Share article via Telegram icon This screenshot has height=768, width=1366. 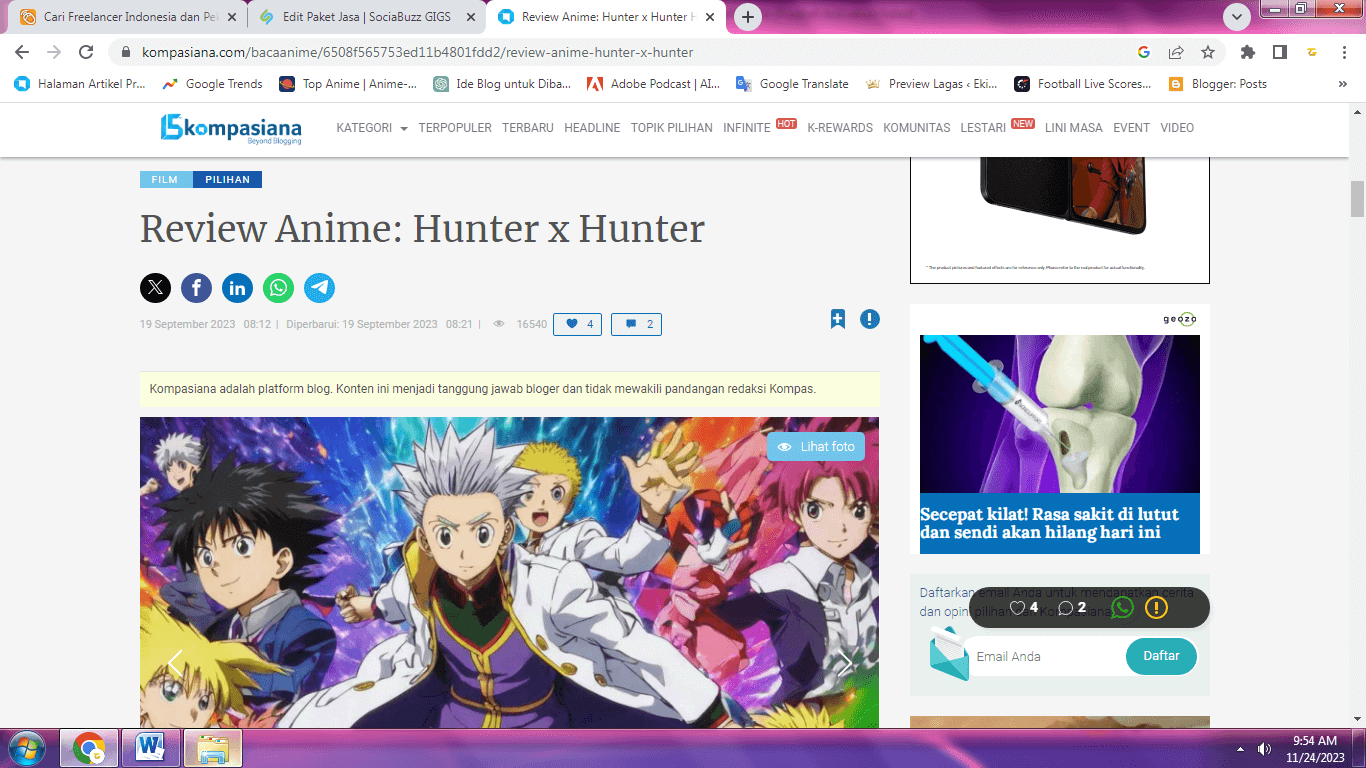coord(319,288)
